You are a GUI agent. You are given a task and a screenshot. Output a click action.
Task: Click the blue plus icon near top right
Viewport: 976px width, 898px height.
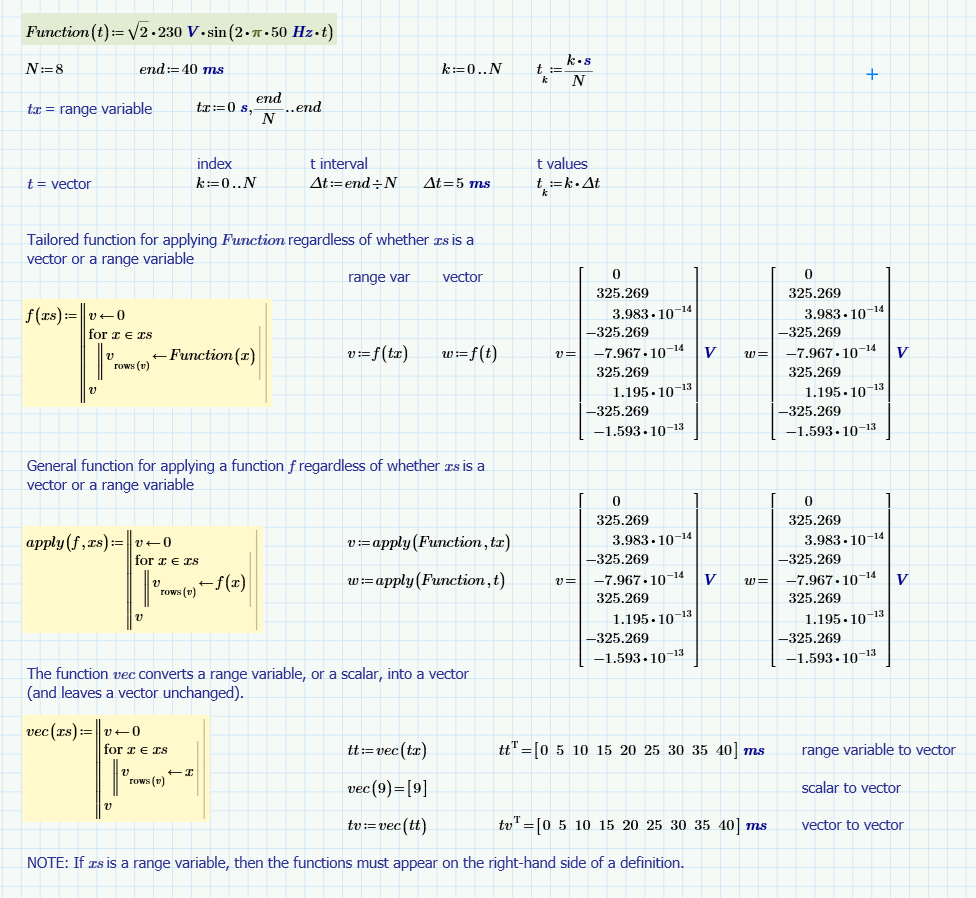pos(870,73)
